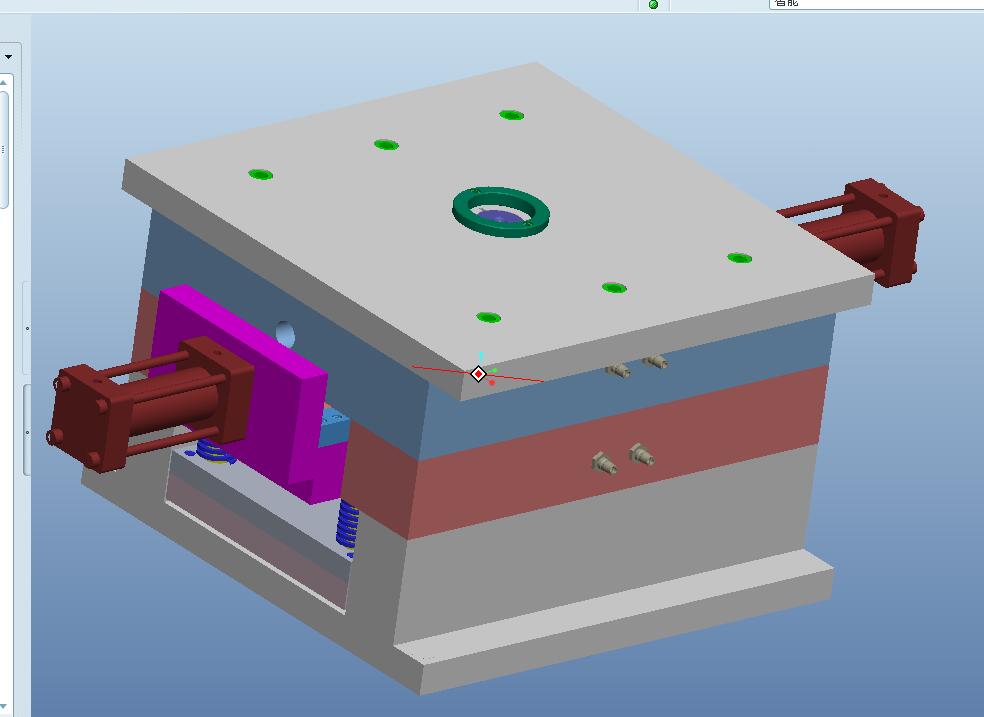Select the green screw nearest right cylinder

[739, 258]
